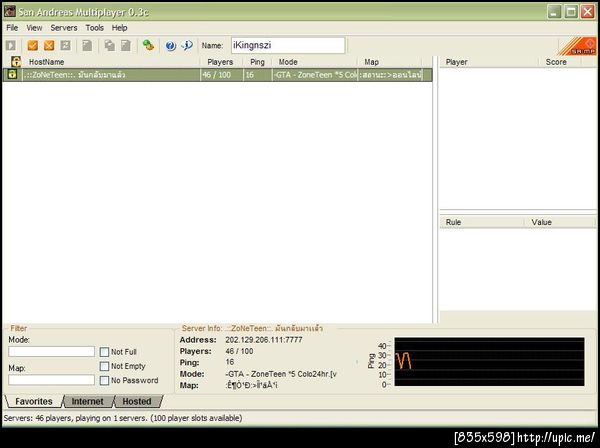
Task: Click the ping value 16 in server row
Action: [258, 75]
